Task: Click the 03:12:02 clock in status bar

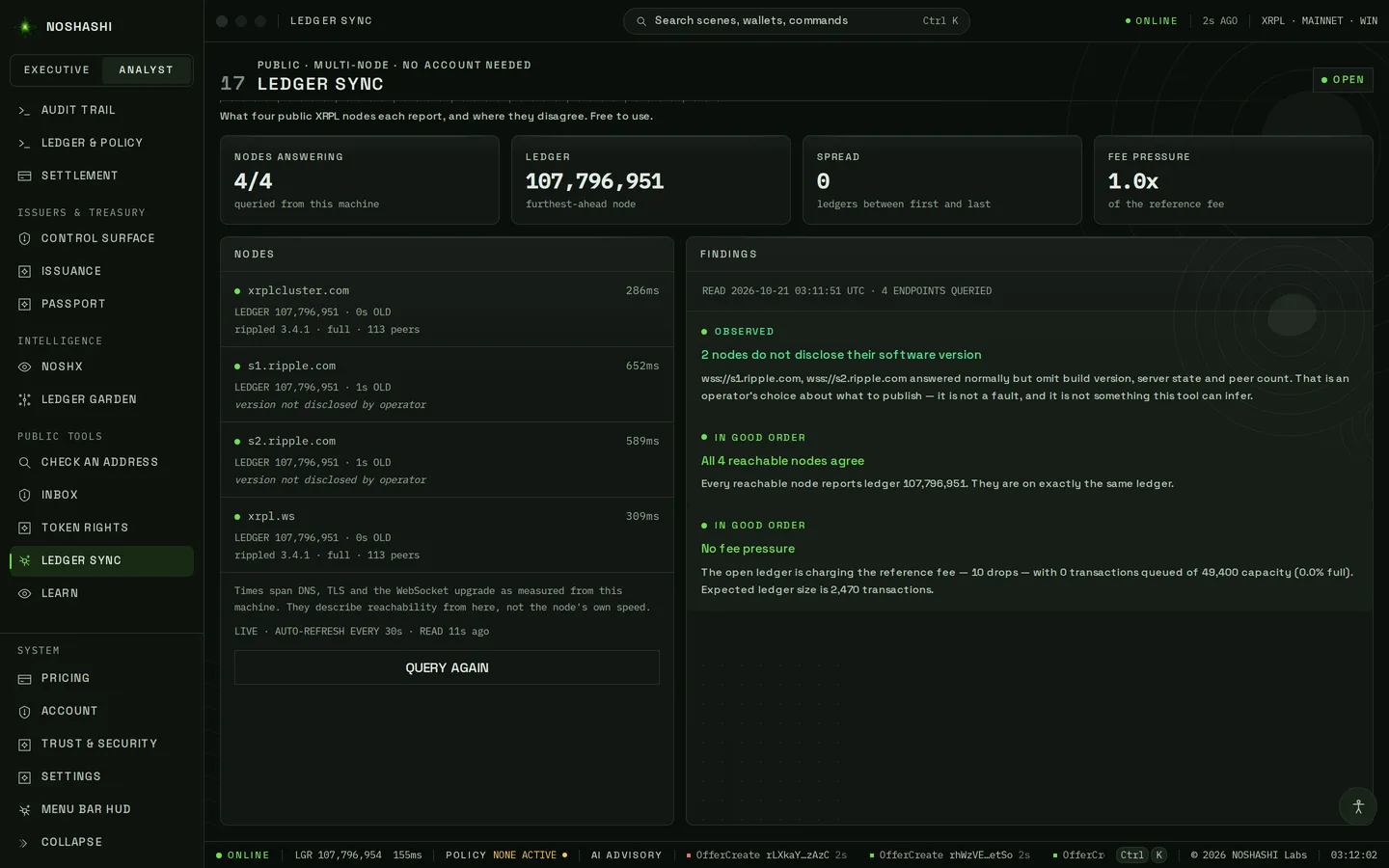Action: 1354,855
